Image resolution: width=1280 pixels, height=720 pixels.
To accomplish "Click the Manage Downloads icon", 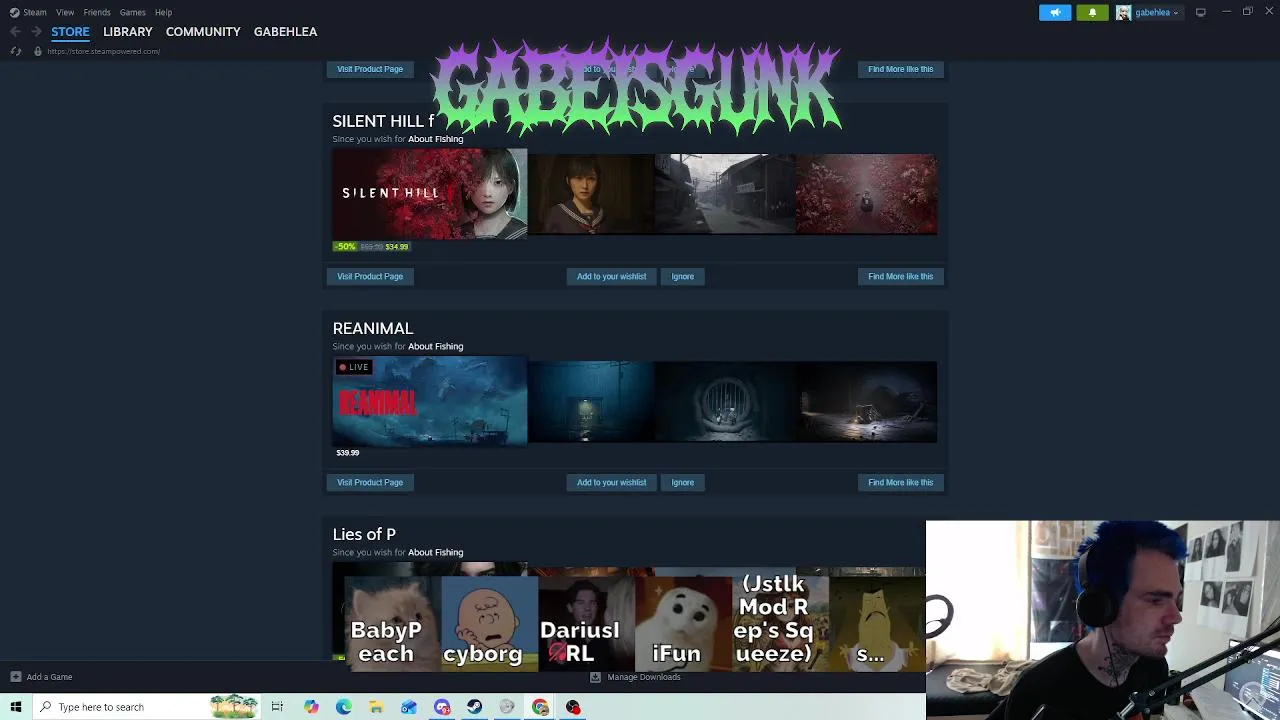I will [x=595, y=677].
